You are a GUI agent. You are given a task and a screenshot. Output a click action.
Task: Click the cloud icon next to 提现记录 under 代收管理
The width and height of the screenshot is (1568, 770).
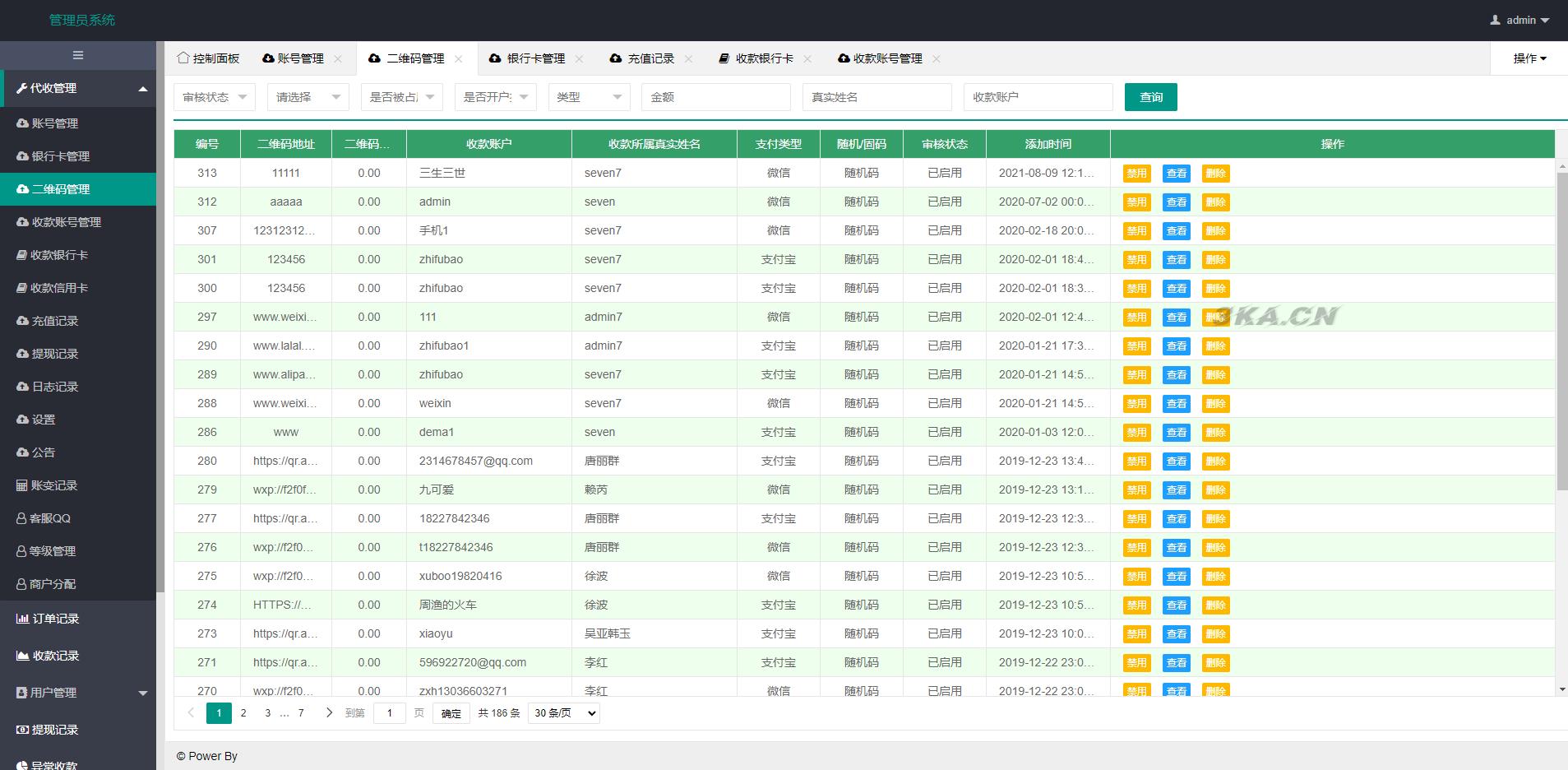pyautogui.click(x=23, y=354)
